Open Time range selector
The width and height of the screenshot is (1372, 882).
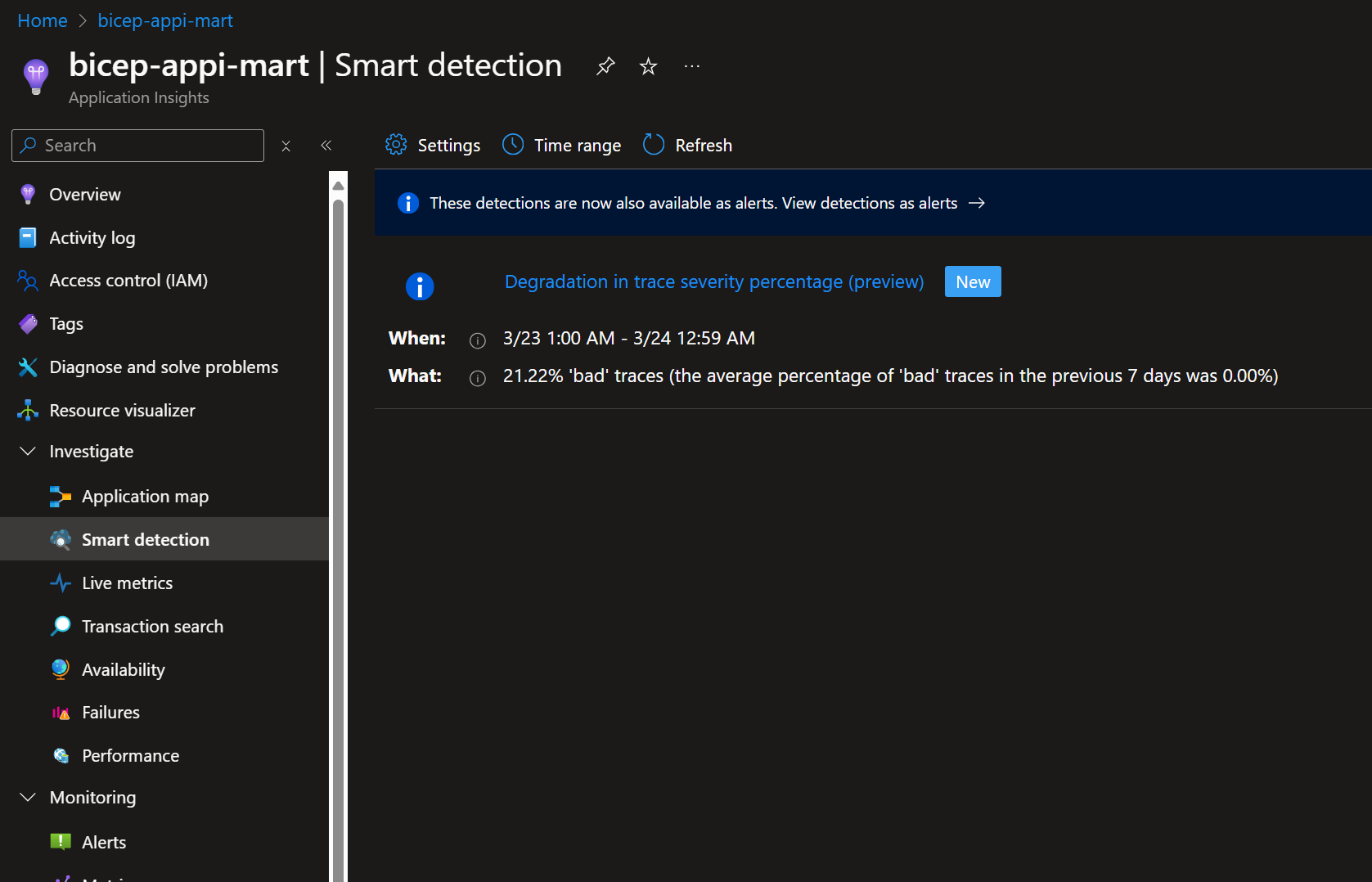[561, 145]
